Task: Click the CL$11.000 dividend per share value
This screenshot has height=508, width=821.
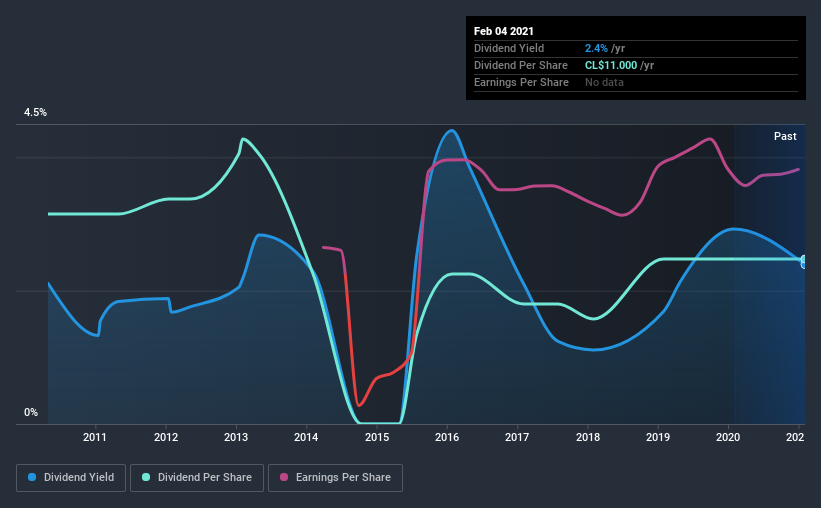Action: tap(611, 65)
